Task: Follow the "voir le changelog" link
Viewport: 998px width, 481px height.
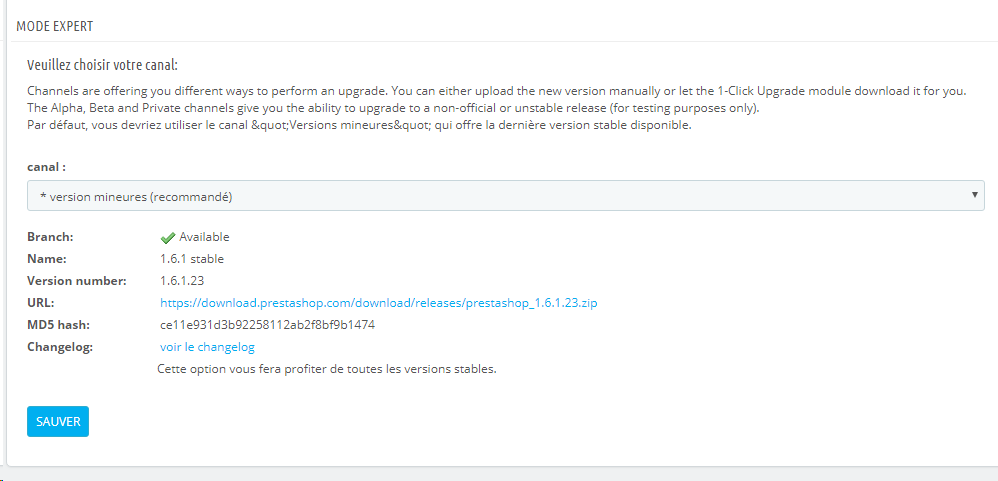Action: (207, 347)
